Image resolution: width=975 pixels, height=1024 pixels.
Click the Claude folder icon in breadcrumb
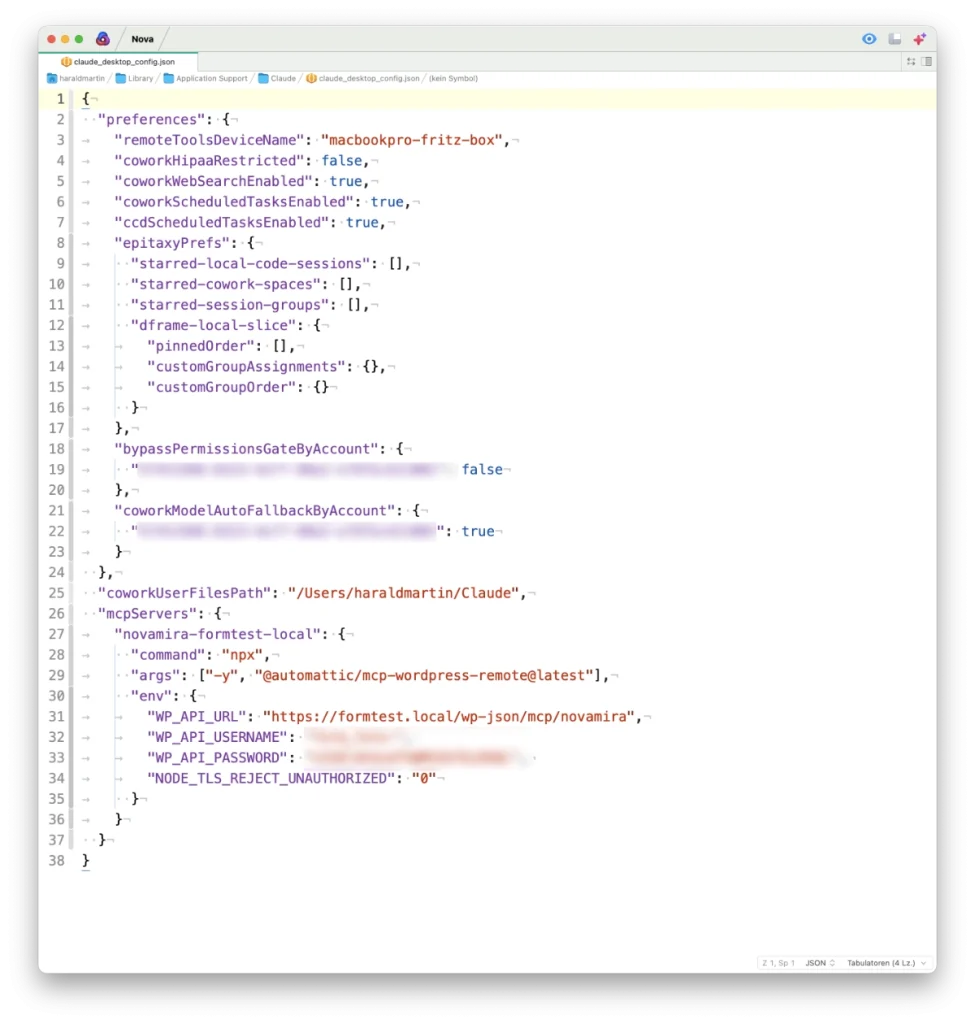click(263, 78)
